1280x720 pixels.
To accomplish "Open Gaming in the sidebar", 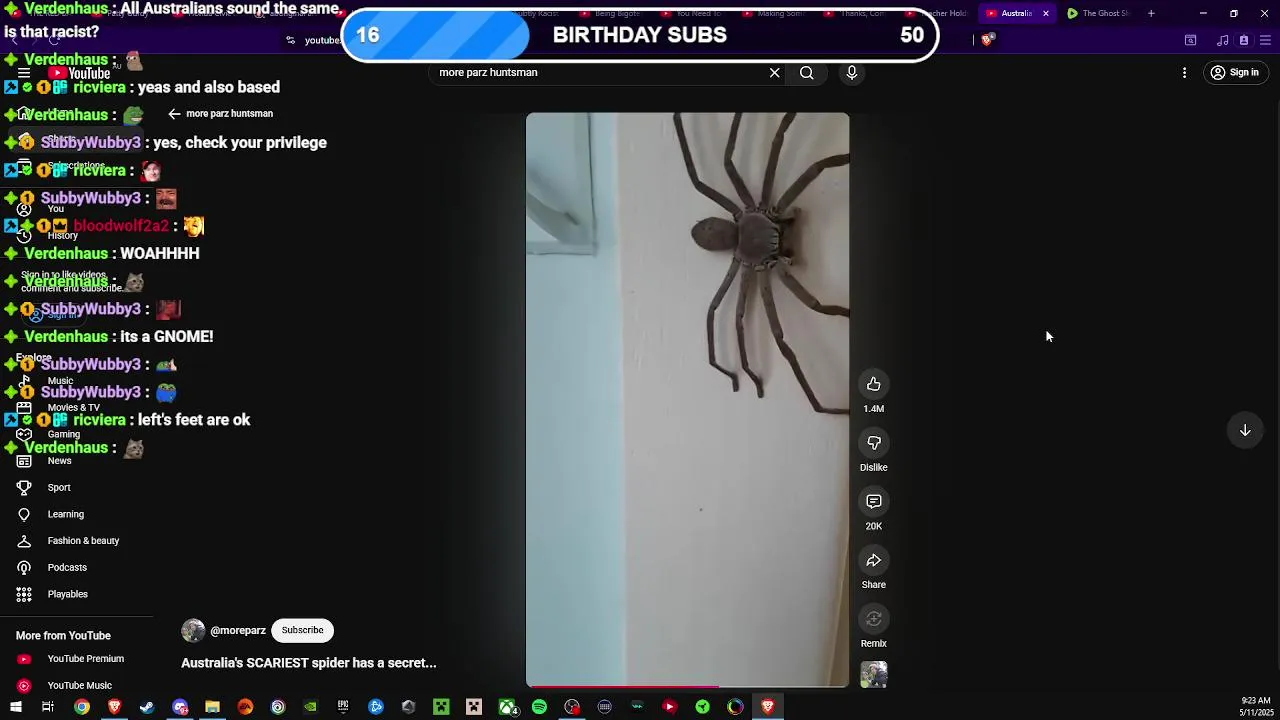I will (63, 434).
